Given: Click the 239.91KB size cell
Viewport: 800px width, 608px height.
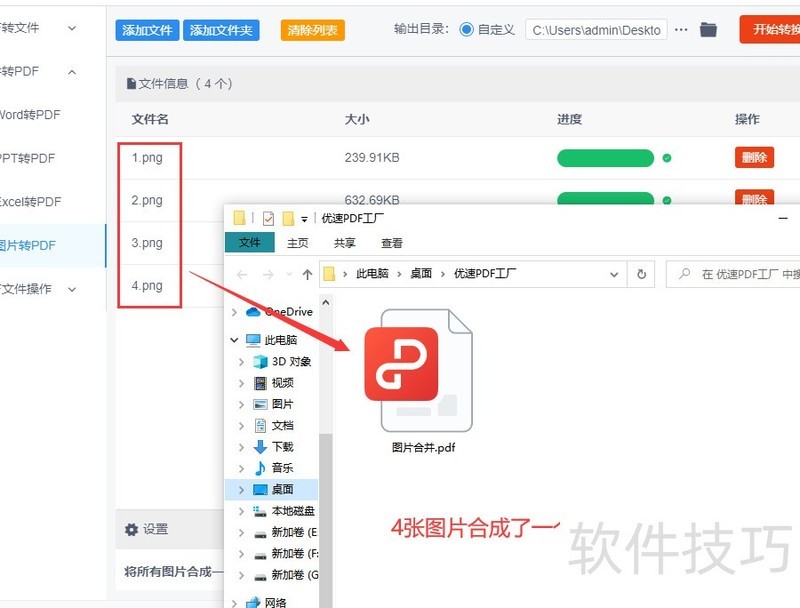Looking at the screenshot, I should point(372,158).
